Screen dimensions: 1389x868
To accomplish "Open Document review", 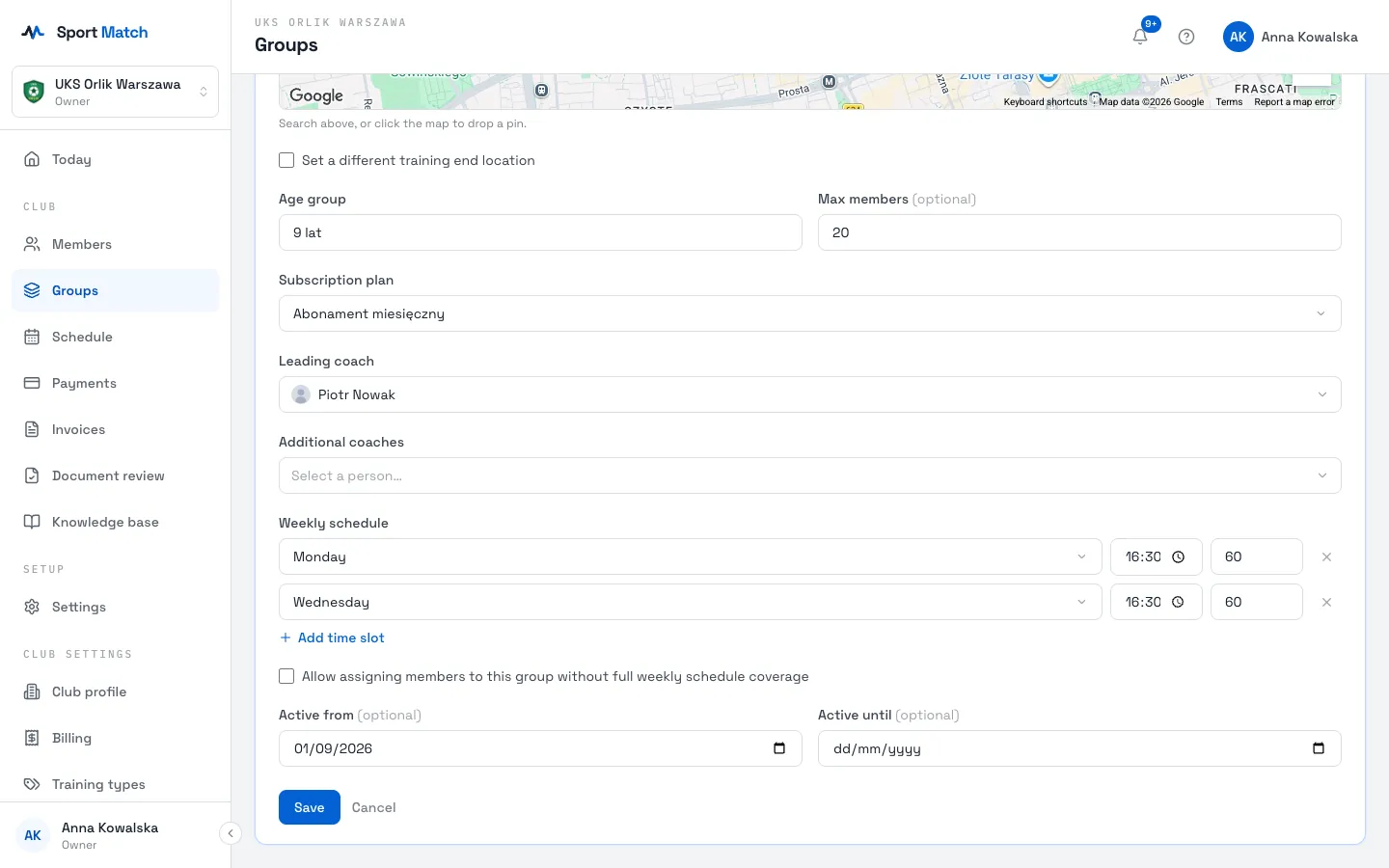I will (116, 475).
